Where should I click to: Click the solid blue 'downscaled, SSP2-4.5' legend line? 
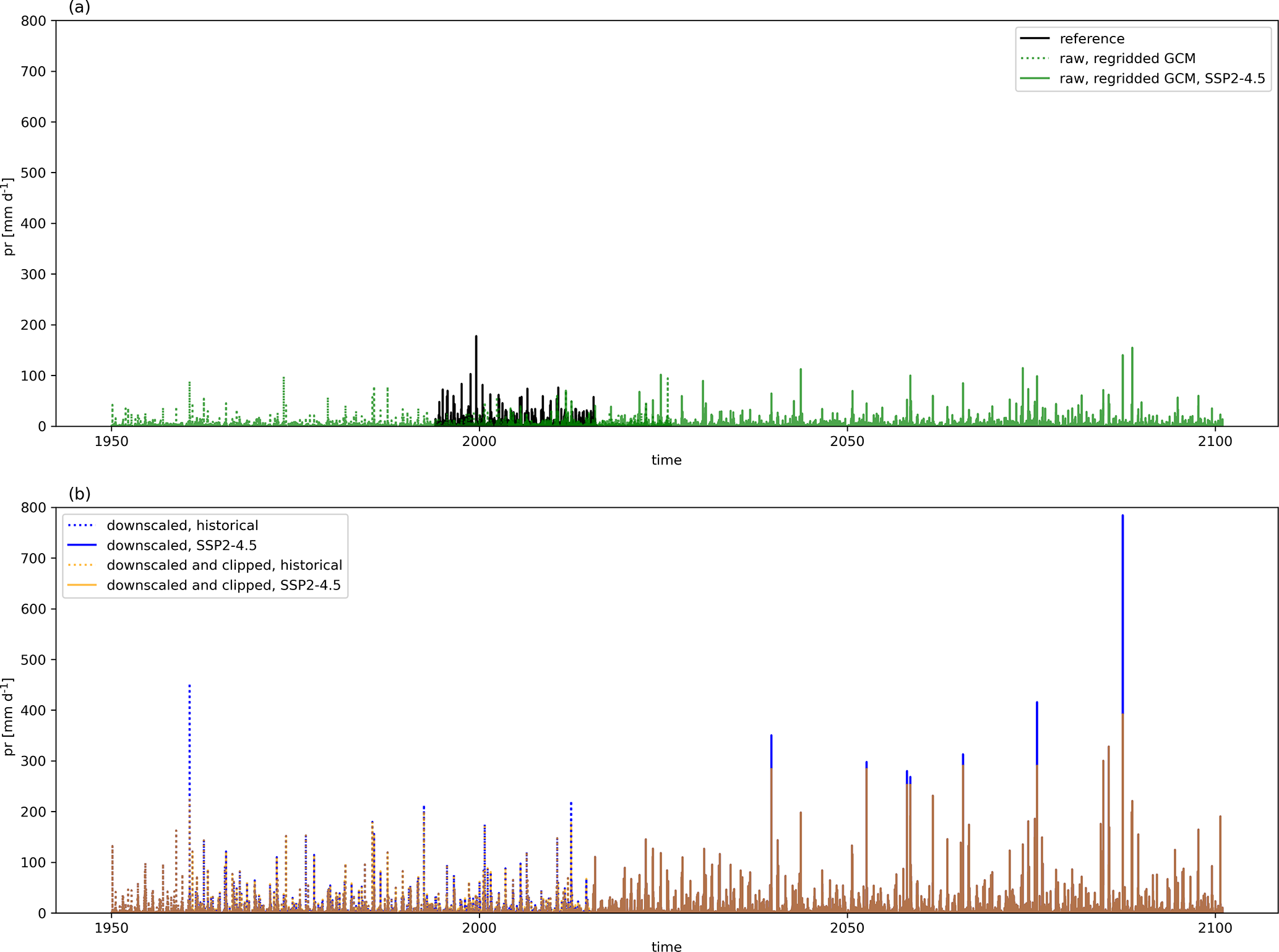[x=82, y=545]
